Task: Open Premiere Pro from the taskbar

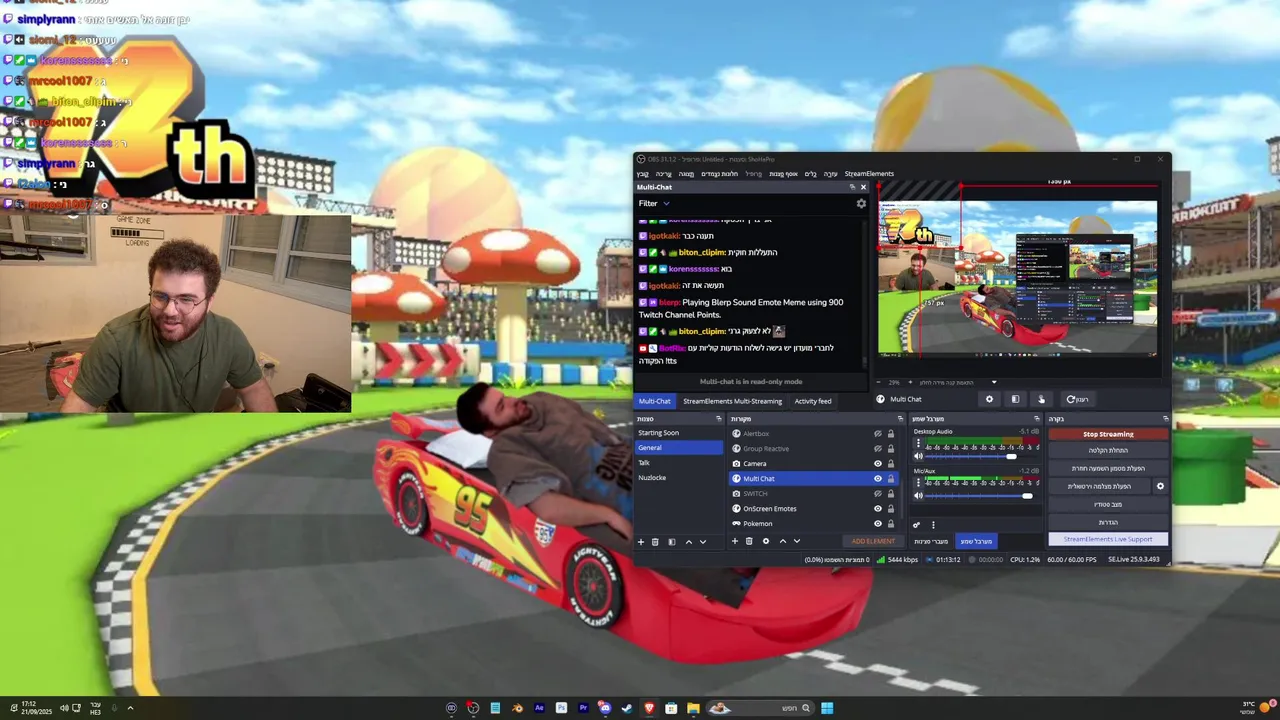Action: point(583,708)
